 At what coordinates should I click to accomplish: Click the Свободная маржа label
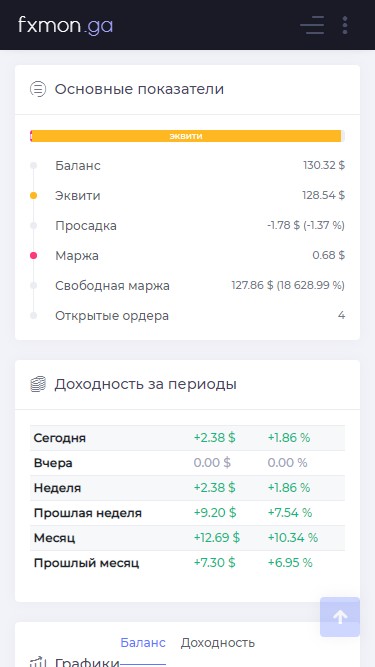(x=112, y=286)
